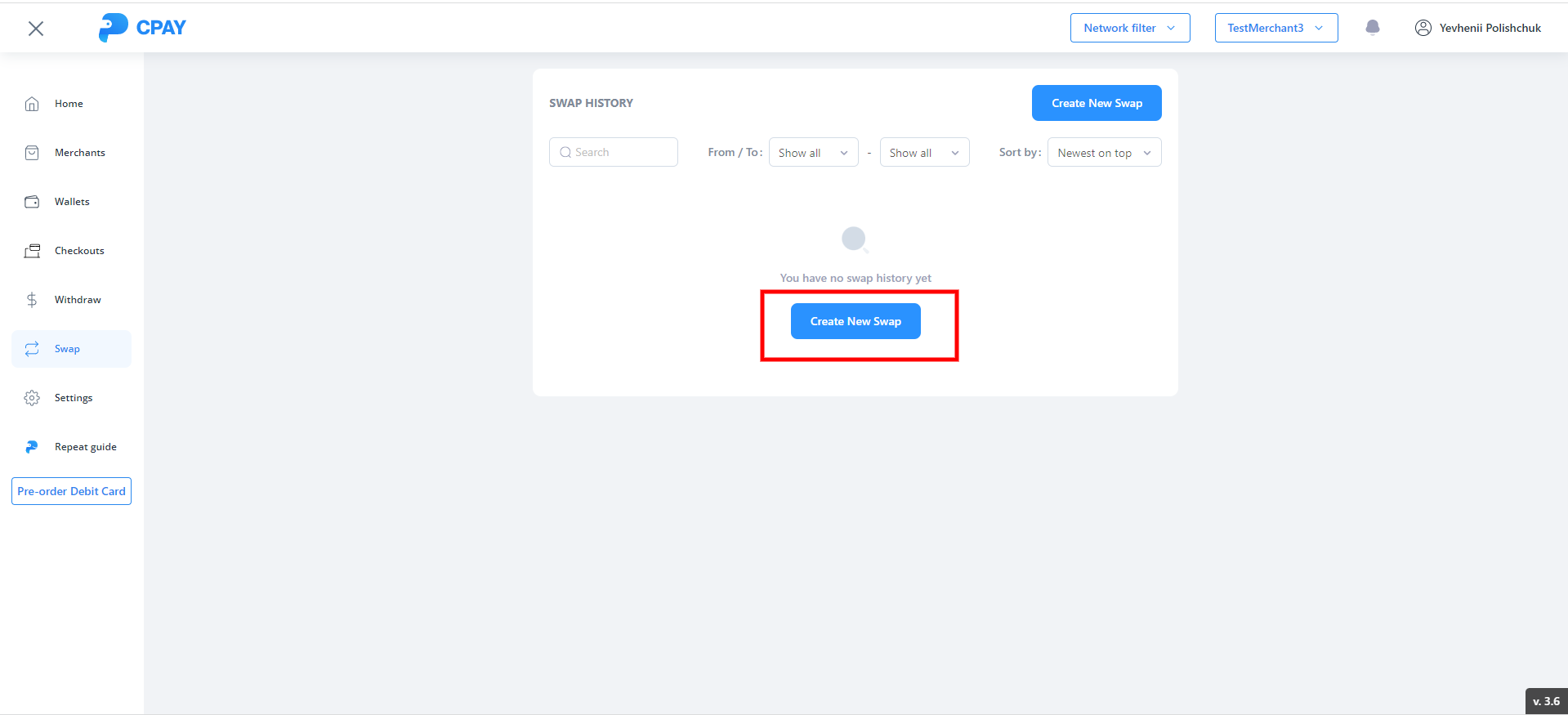Screen dimensions: 1568x715
Task: Expand the From currency Show all dropdown
Action: pyautogui.click(x=813, y=153)
